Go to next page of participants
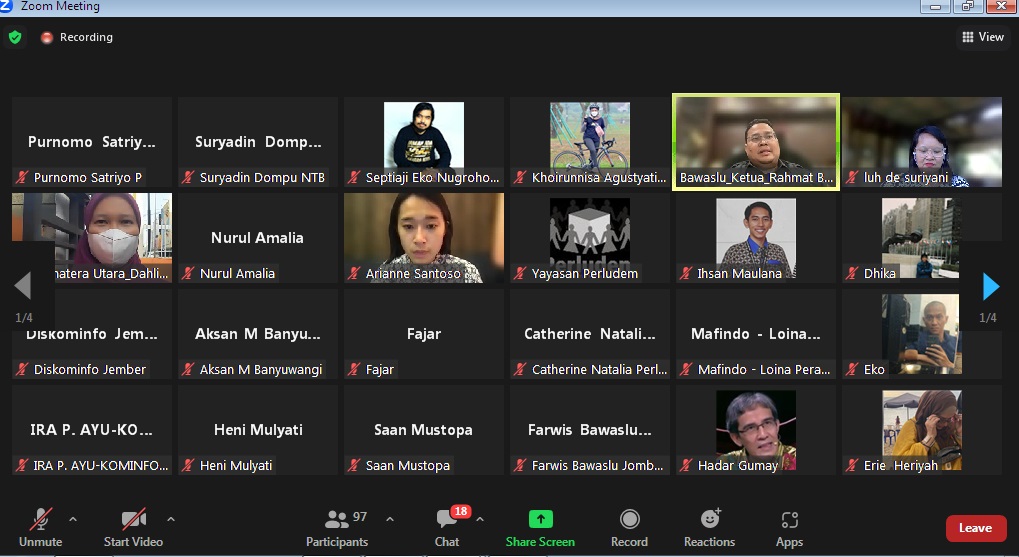 pyautogui.click(x=990, y=287)
